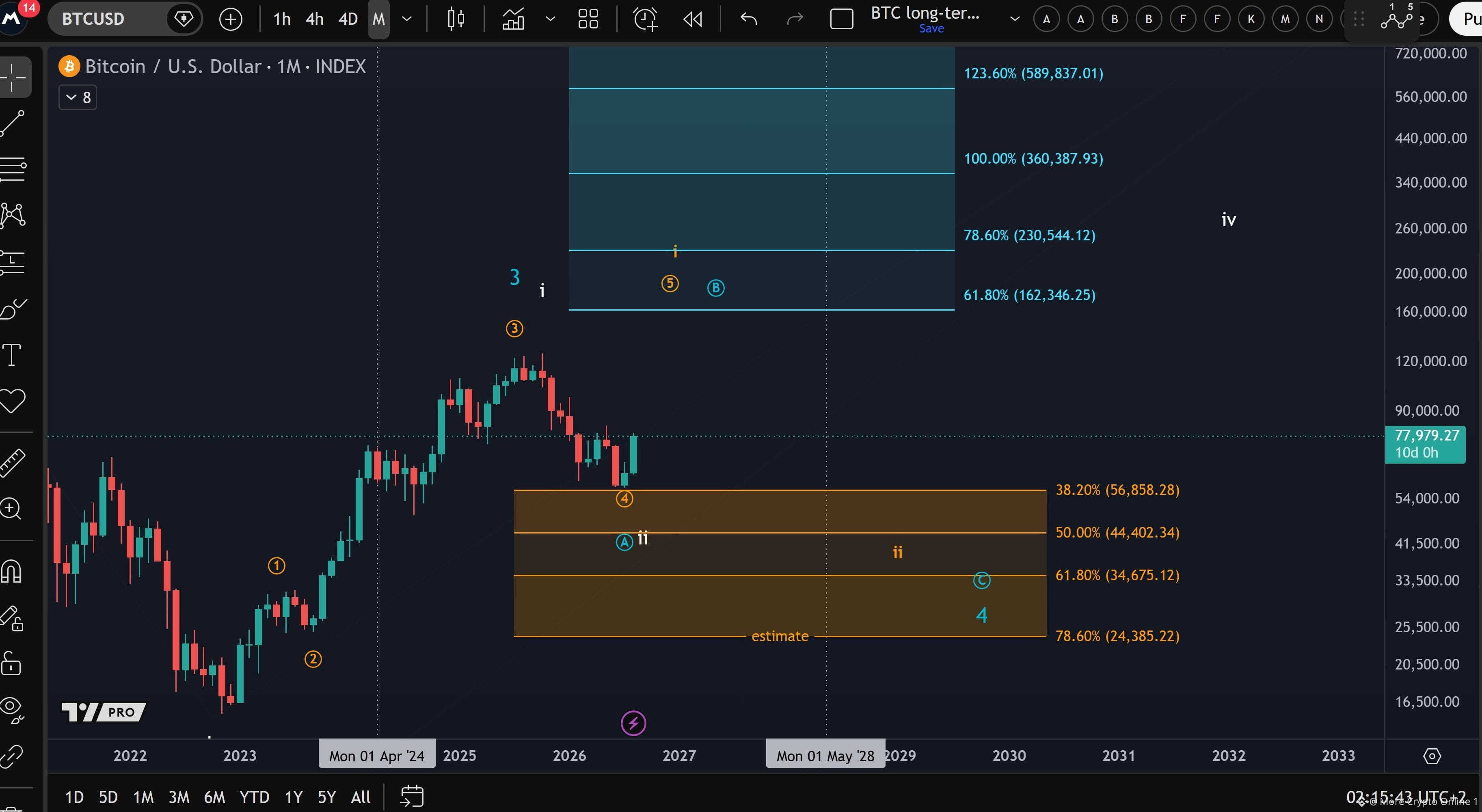
Task: Switch to the 4h interval
Action: [314, 19]
